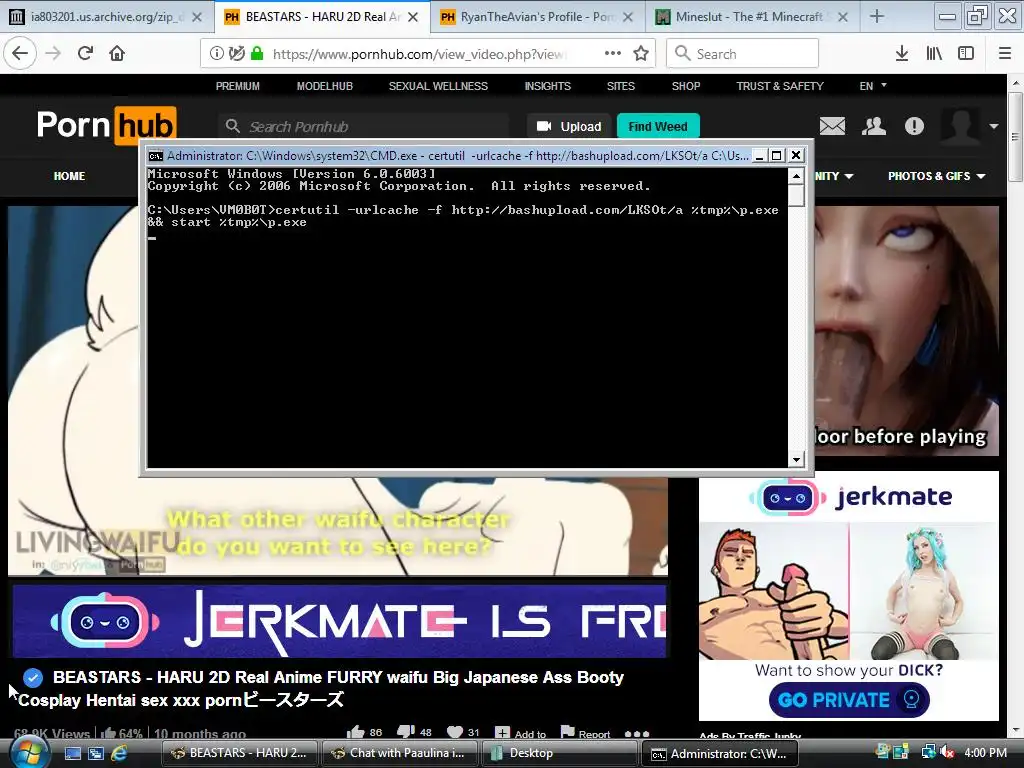Show site information icon in address bar
The image size is (1024, 768).
(x=217, y=54)
